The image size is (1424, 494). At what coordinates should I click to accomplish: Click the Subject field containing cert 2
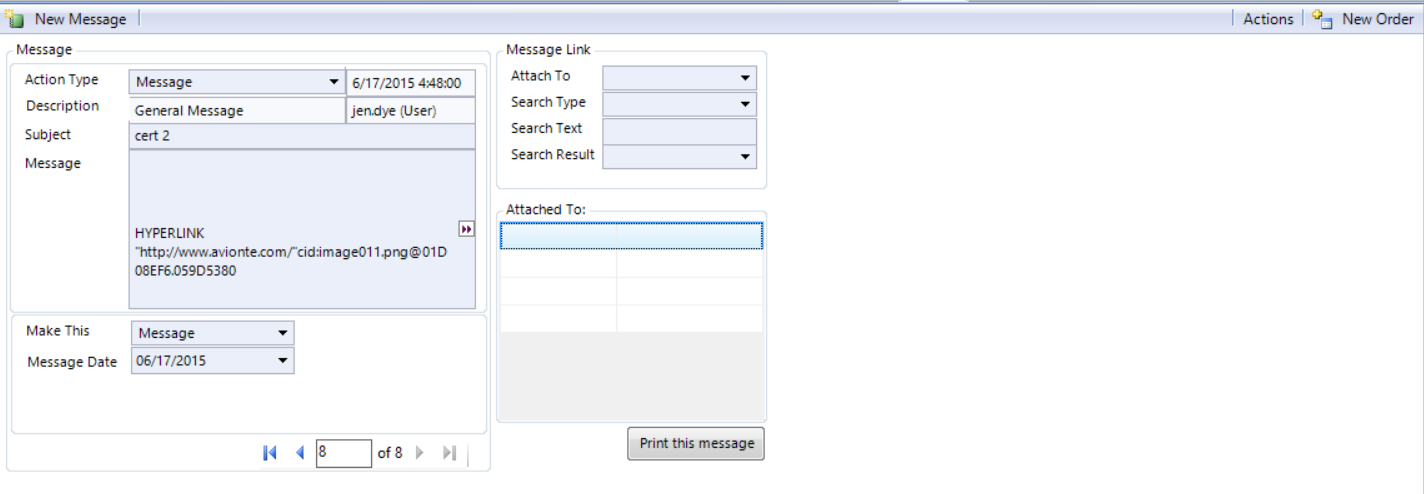click(x=301, y=136)
